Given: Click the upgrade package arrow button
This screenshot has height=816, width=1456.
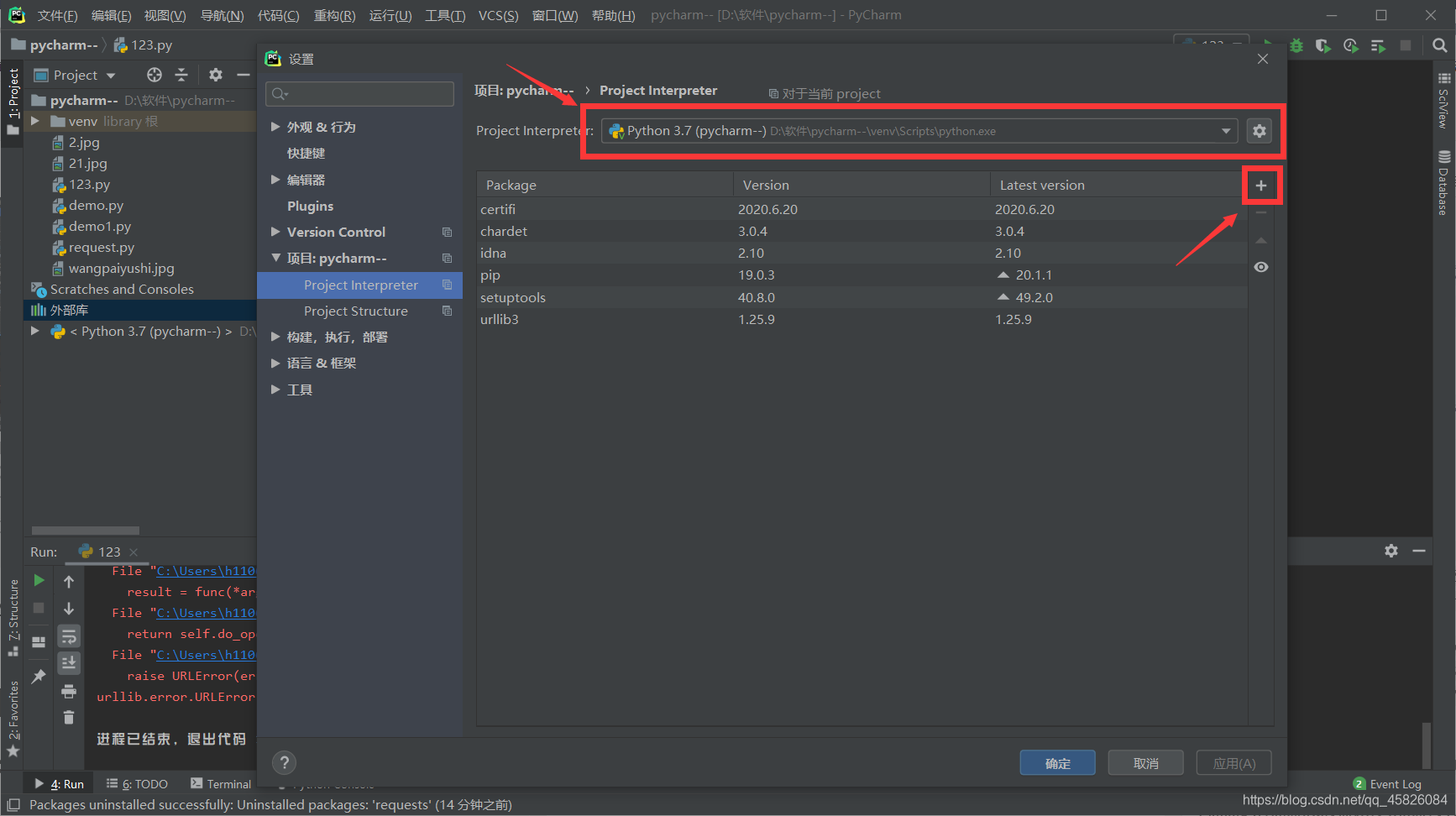Looking at the screenshot, I should 1261,240.
